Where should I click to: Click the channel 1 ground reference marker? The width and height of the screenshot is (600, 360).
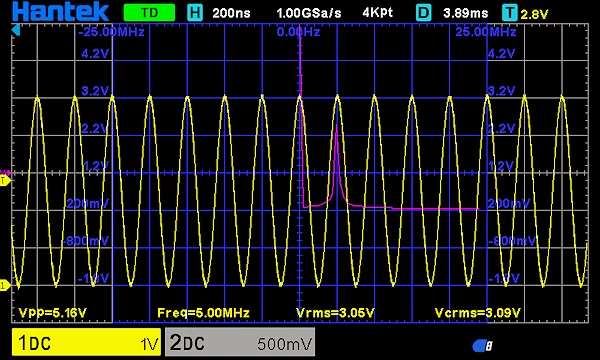(x=5, y=286)
